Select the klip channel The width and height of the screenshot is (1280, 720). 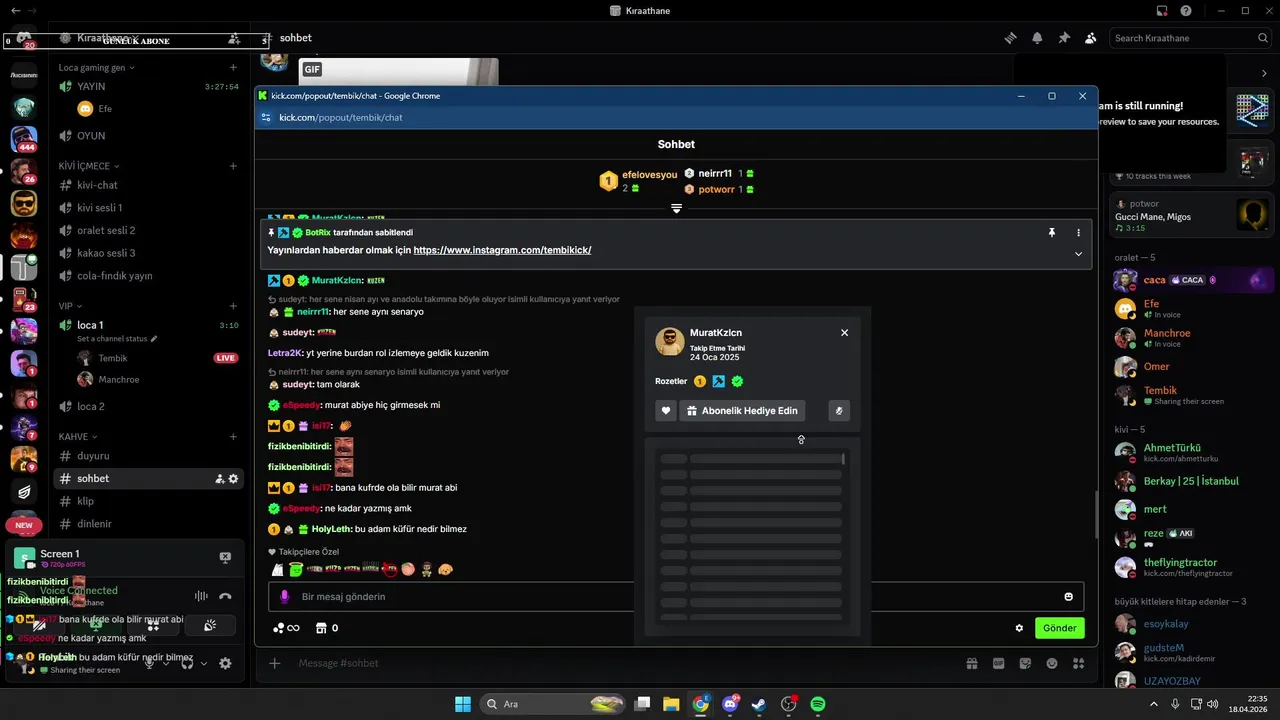(x=85, y=501)
